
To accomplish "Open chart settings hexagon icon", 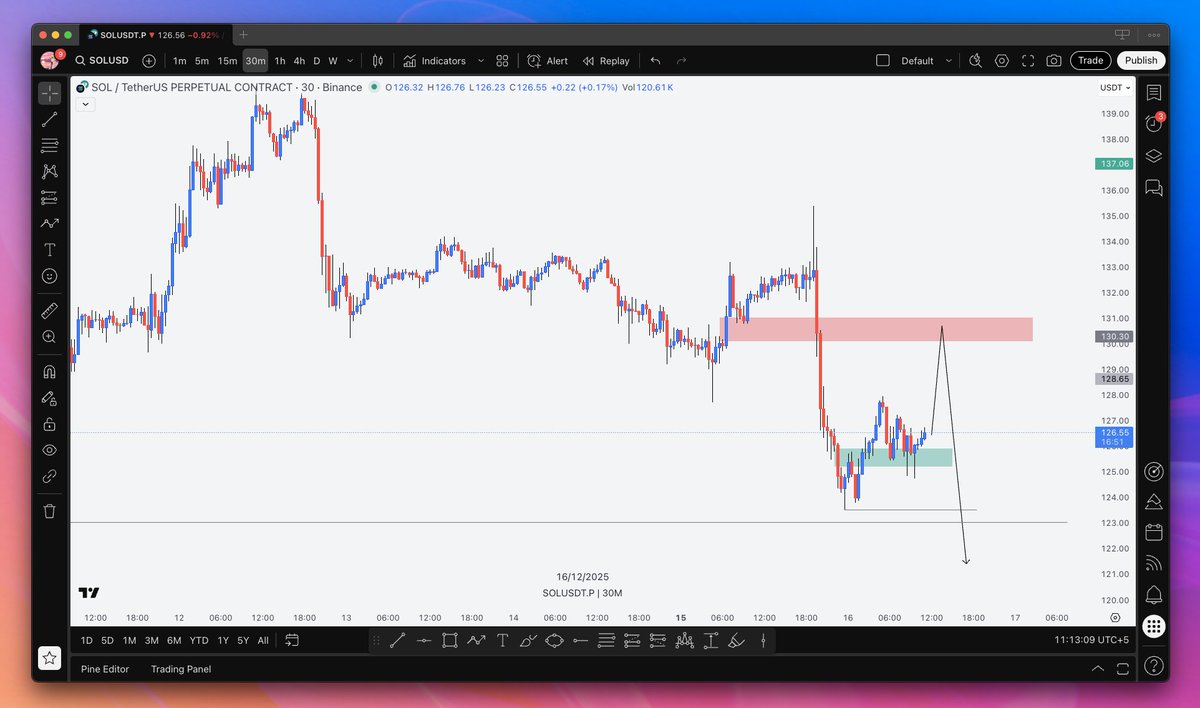I will (x=1001, y=60).
